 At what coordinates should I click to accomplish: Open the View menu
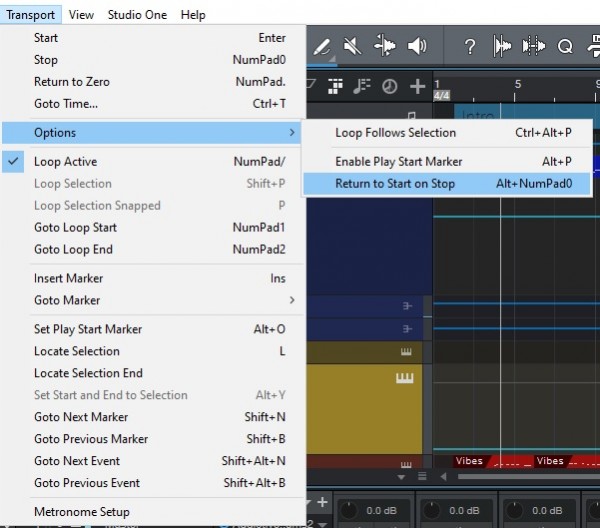click(x=82, y=15)
